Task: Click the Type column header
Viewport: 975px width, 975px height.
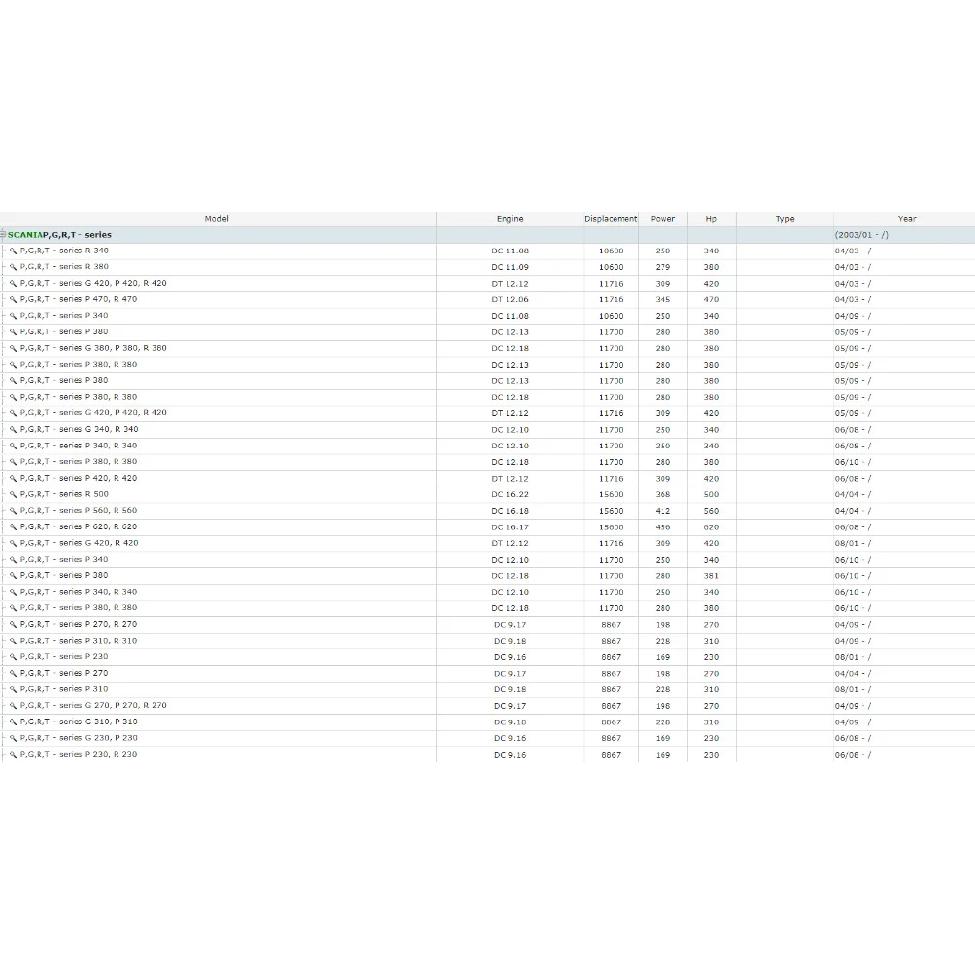Action: tap(785, 219)
